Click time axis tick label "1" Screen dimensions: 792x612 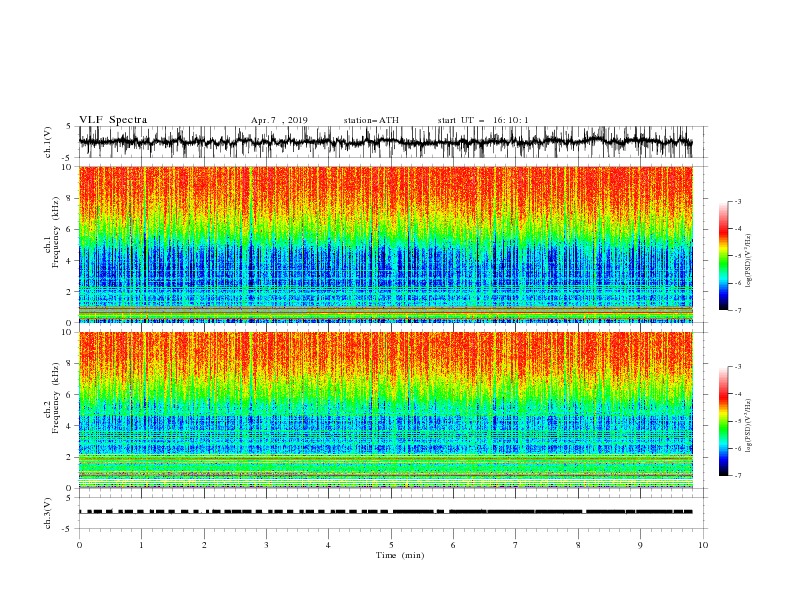(141, 545)
